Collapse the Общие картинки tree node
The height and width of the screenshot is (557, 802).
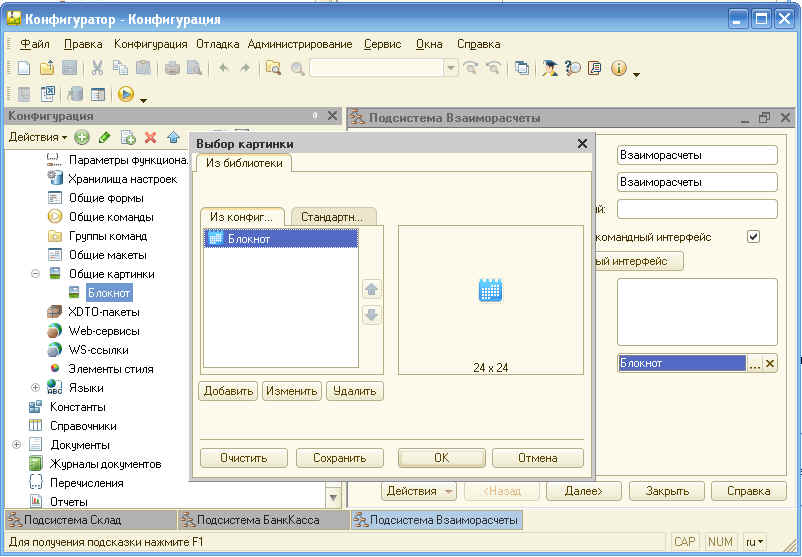tap(35, 274)
